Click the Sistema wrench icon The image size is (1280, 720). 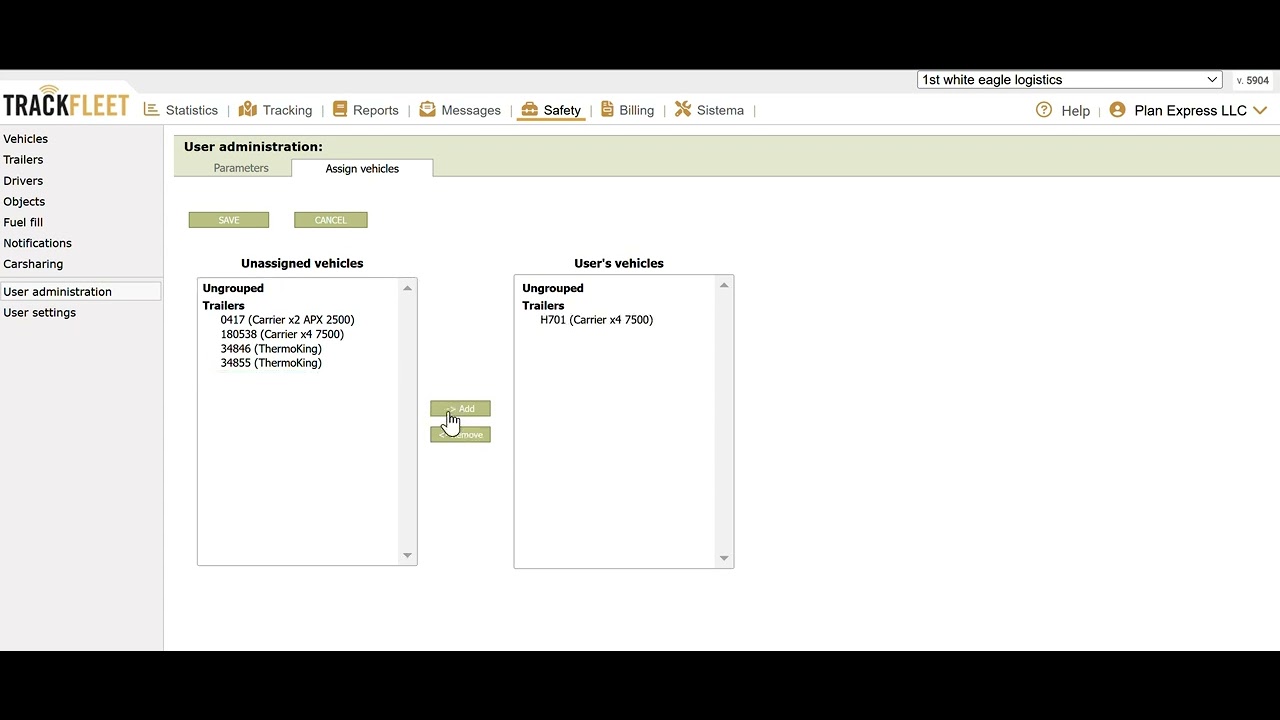[683, 109]
